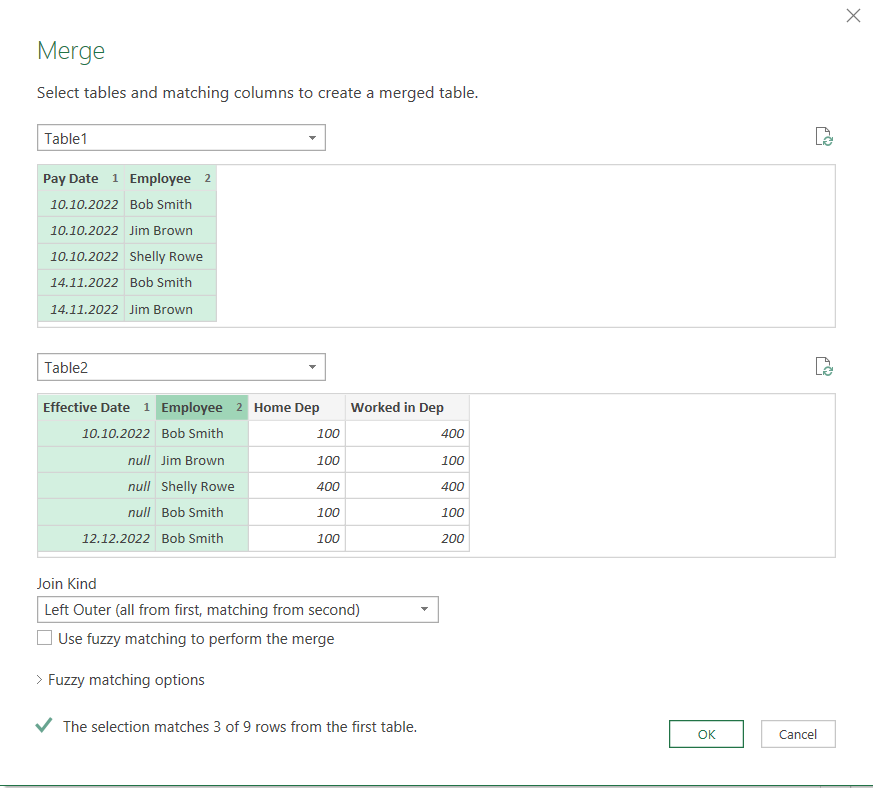873x788 pixels.
Task: Open the Table2 selector dropdown
Action: 313,367
